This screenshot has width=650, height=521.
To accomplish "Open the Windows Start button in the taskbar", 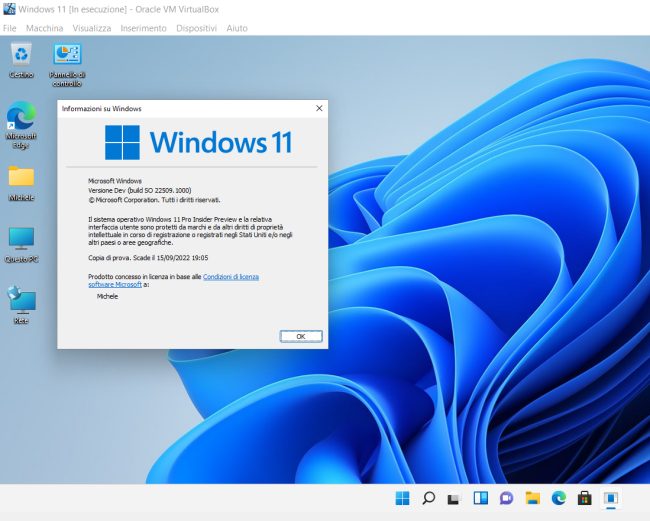I will pyautogui.click(x=402, y=498).
